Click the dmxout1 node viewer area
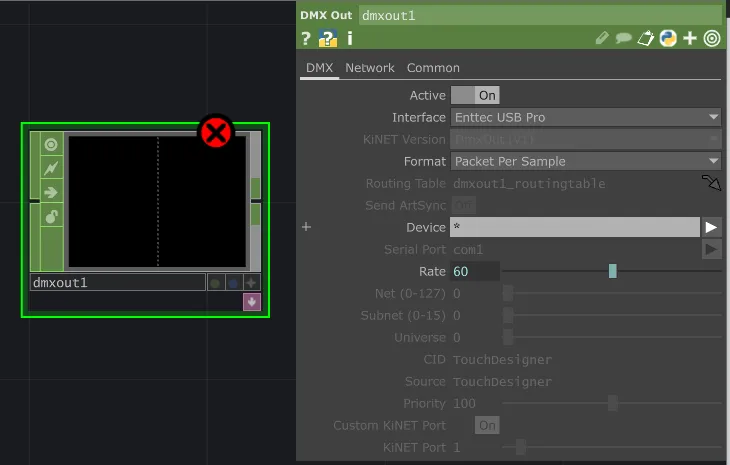This screenshot has height=465, width=730. [x=157, y=202]
